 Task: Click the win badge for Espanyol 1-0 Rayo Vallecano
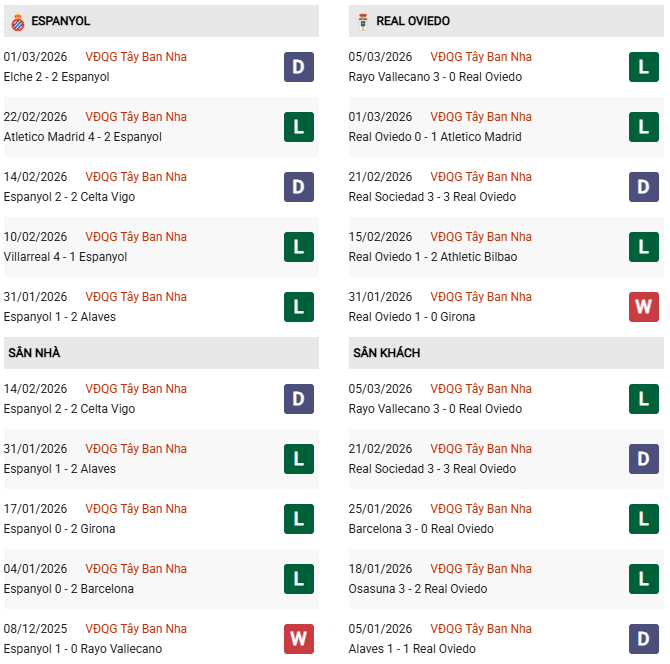click(298, 639)
